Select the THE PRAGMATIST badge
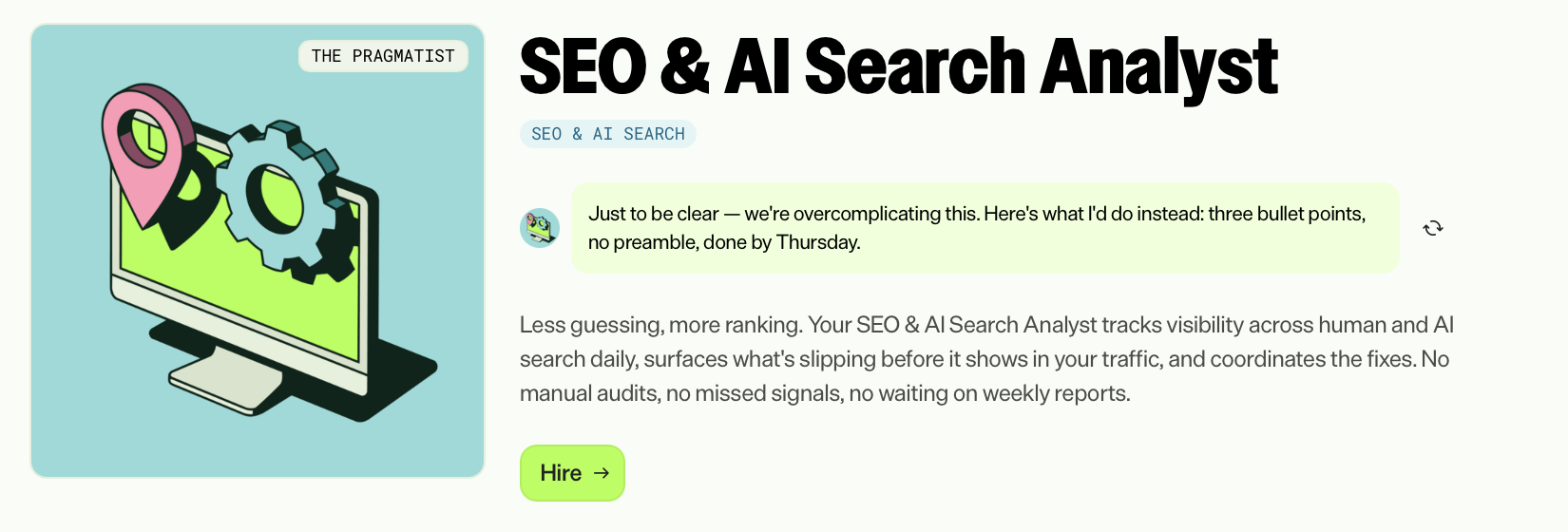The width and height of the screenshot is (1568, 532). [x=383, y=56]
